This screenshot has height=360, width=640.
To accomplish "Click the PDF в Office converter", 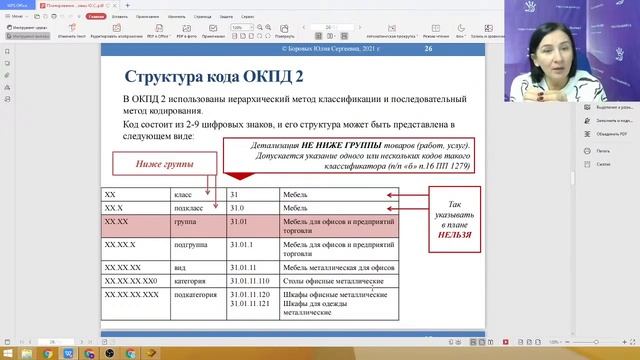I will click(x=159, y=31).
